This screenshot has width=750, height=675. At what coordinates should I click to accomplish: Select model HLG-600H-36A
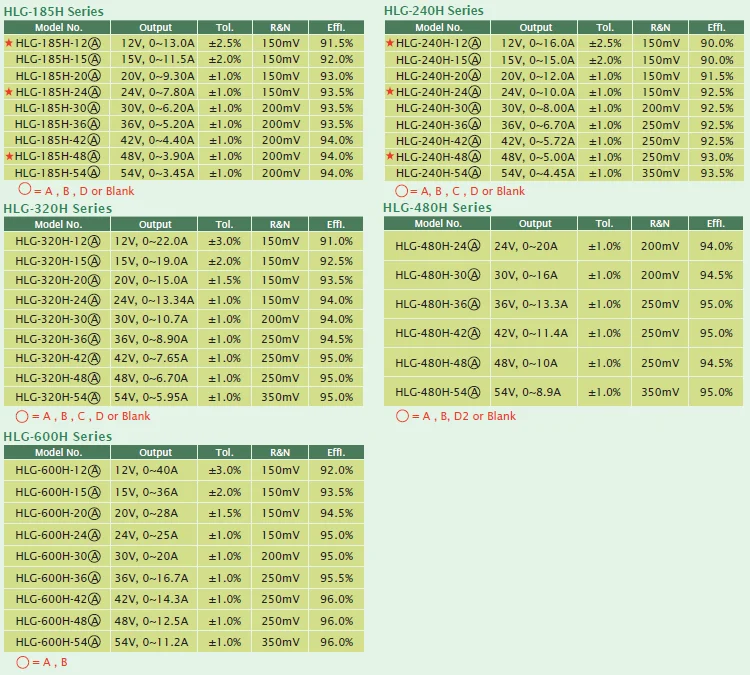click(58, 578)
